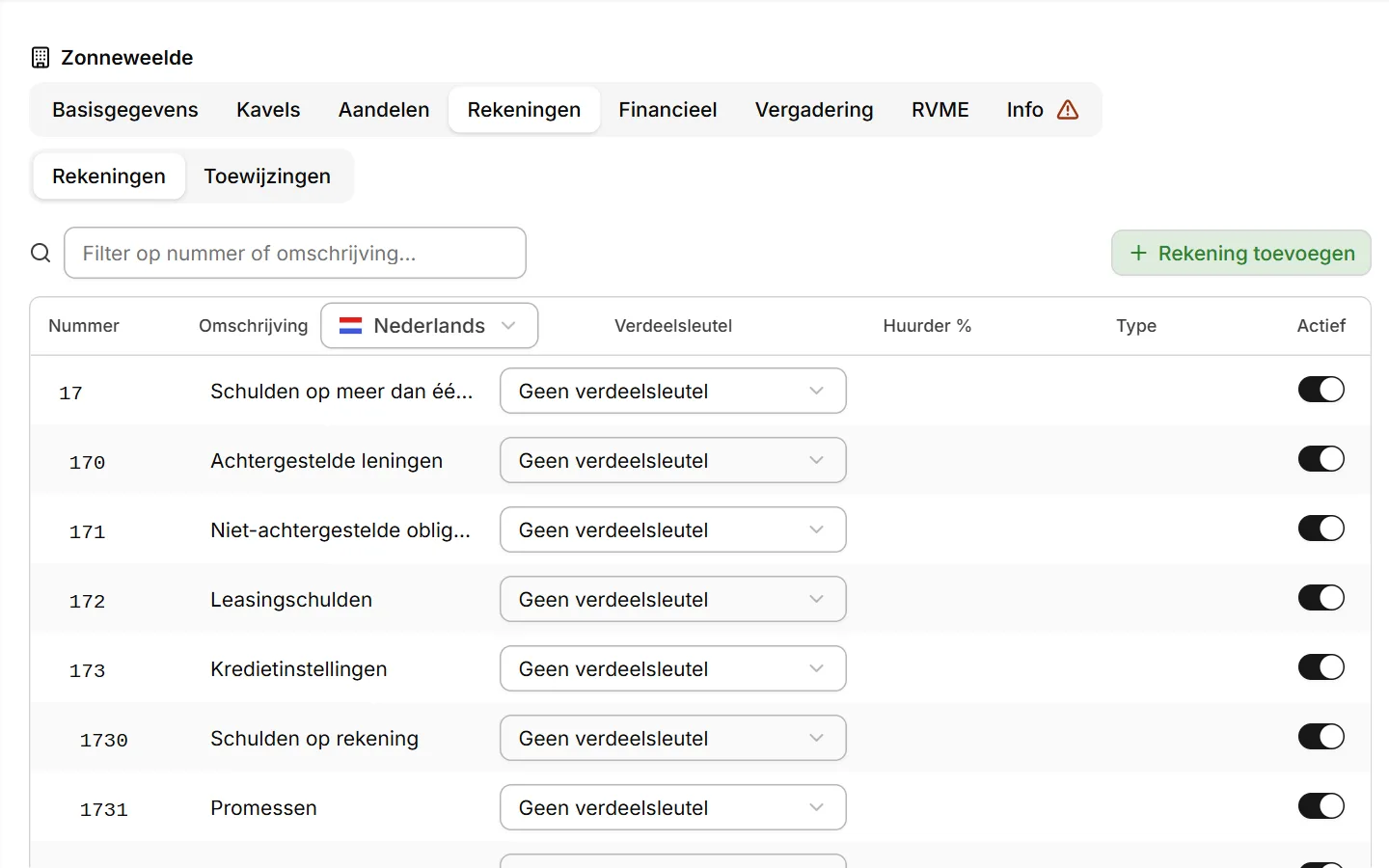Viewport: 1389px width, 868px height.
Task: Click the filter by number or description field
Action: [295, 253]
